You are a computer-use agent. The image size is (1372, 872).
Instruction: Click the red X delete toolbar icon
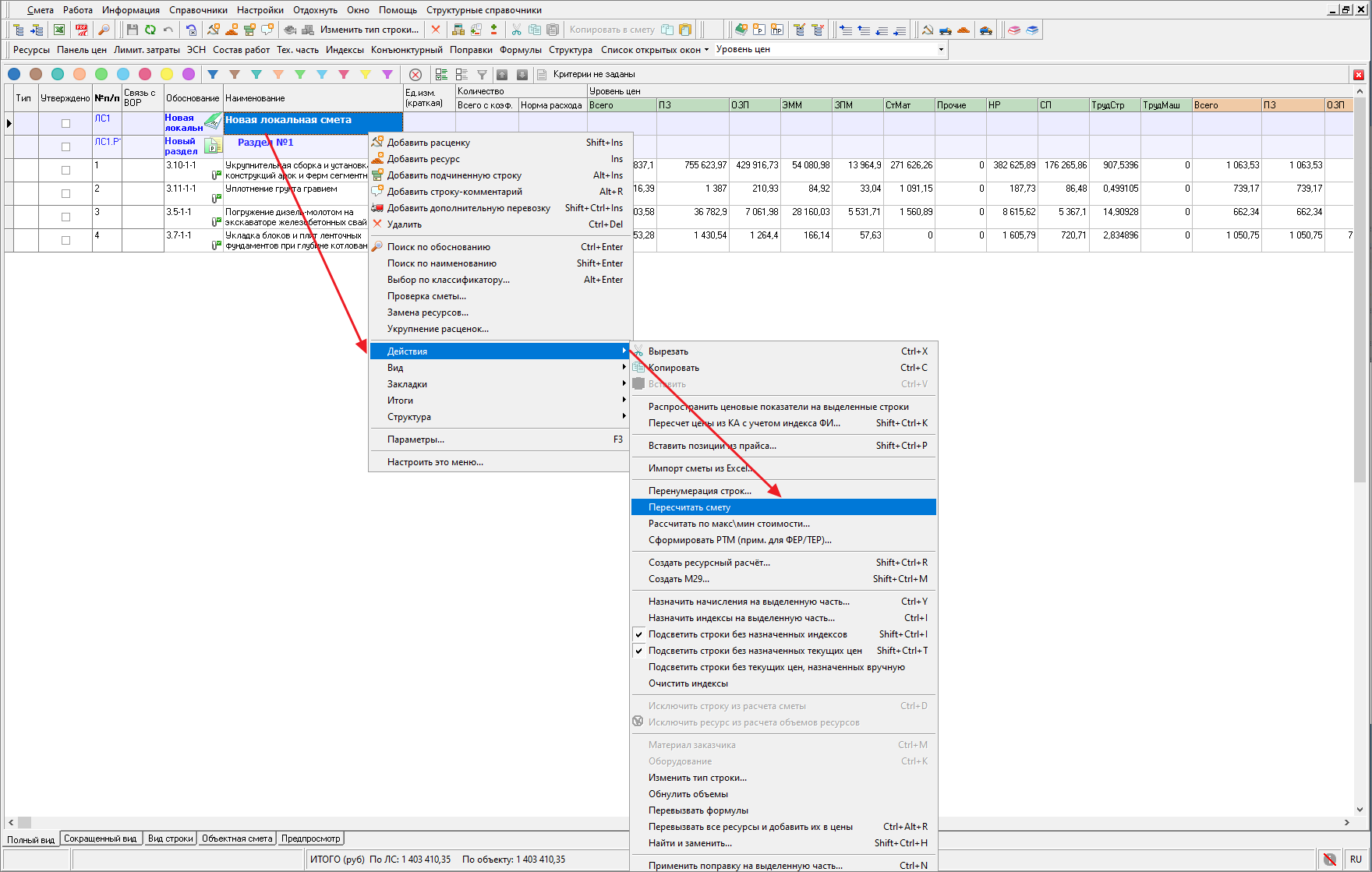click(x=436, y=30)
